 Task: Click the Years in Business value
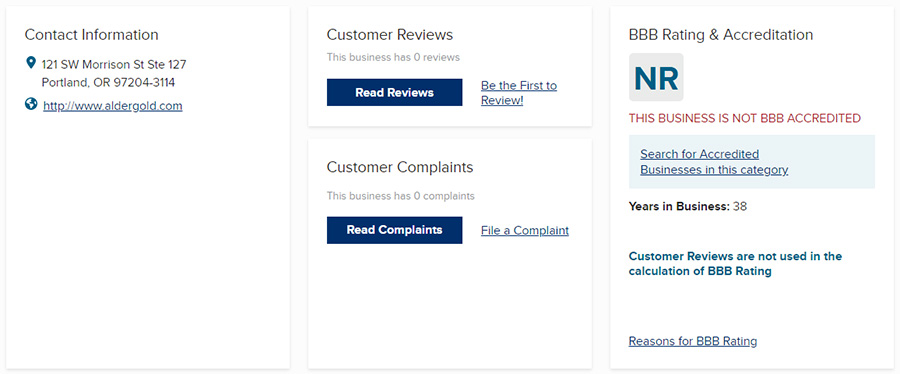click(740, 207)
